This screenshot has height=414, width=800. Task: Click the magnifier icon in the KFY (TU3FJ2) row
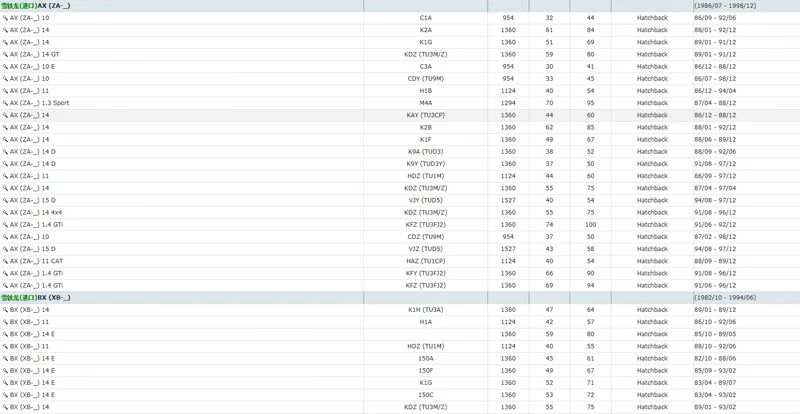pos(5,273)
